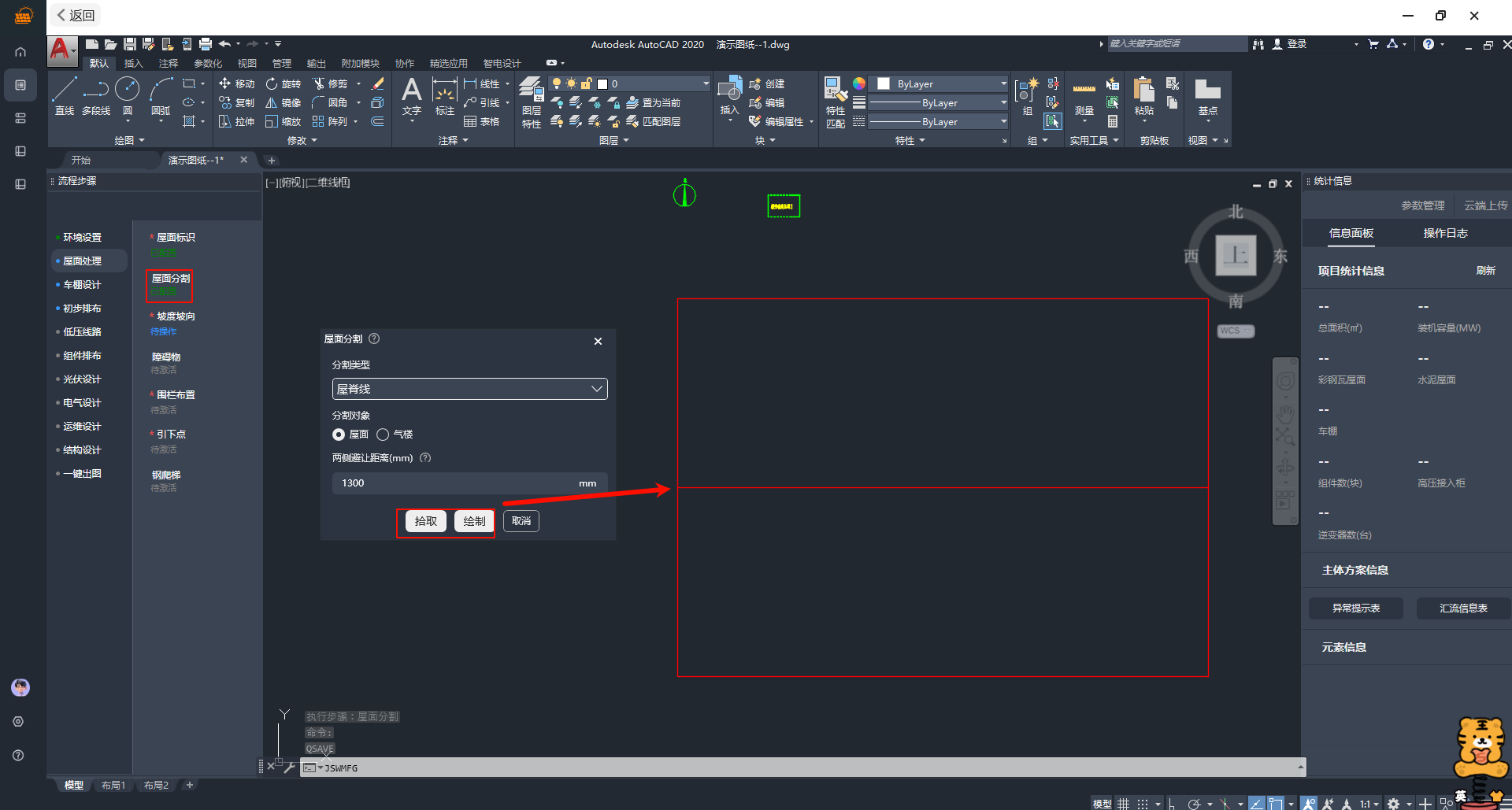Expand the layer name dropdown showing 0

coord(706,83)
